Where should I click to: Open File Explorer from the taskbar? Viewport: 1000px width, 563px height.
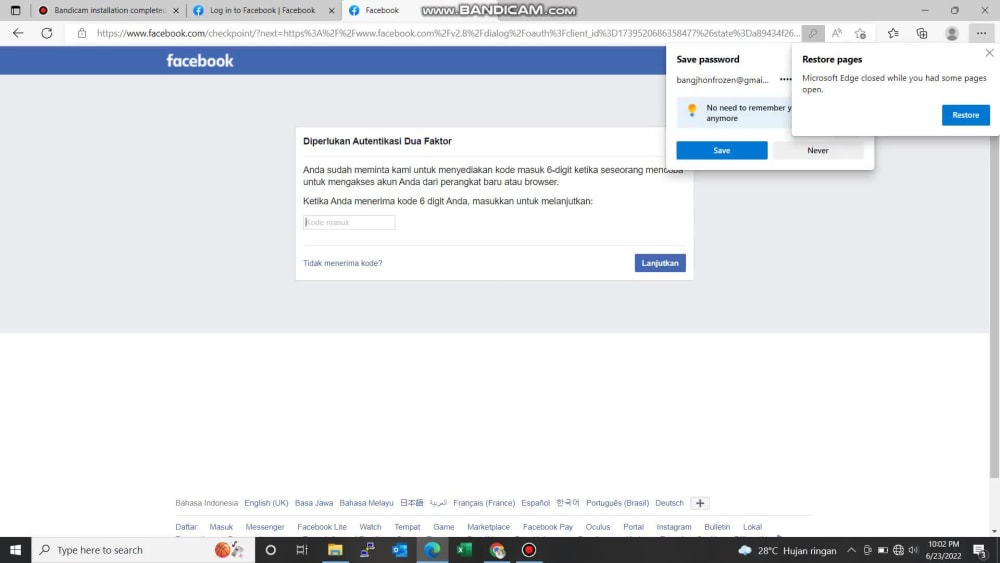point(335,550)
